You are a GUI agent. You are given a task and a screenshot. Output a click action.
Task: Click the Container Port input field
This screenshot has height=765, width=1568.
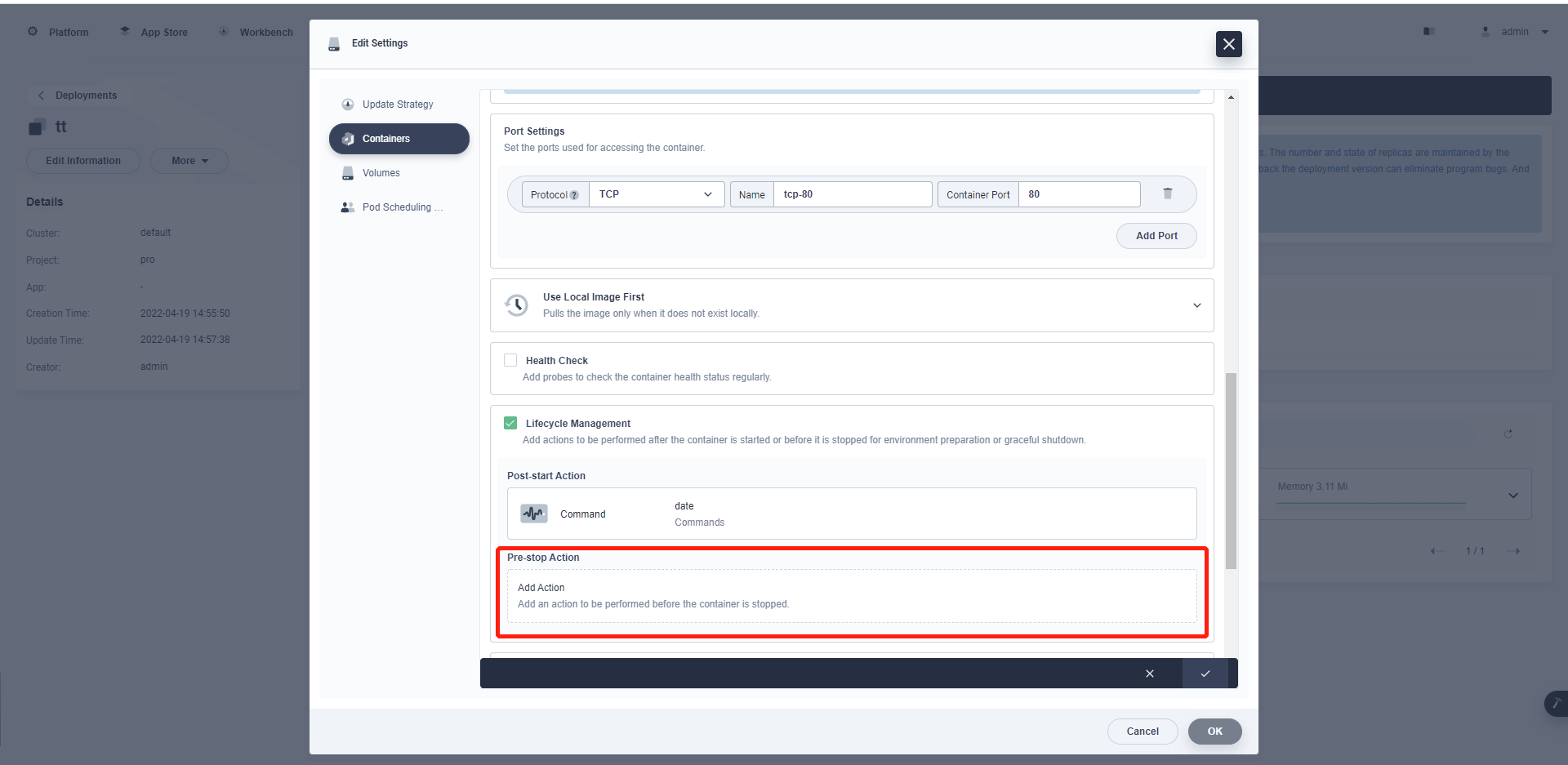point(1079,194)
